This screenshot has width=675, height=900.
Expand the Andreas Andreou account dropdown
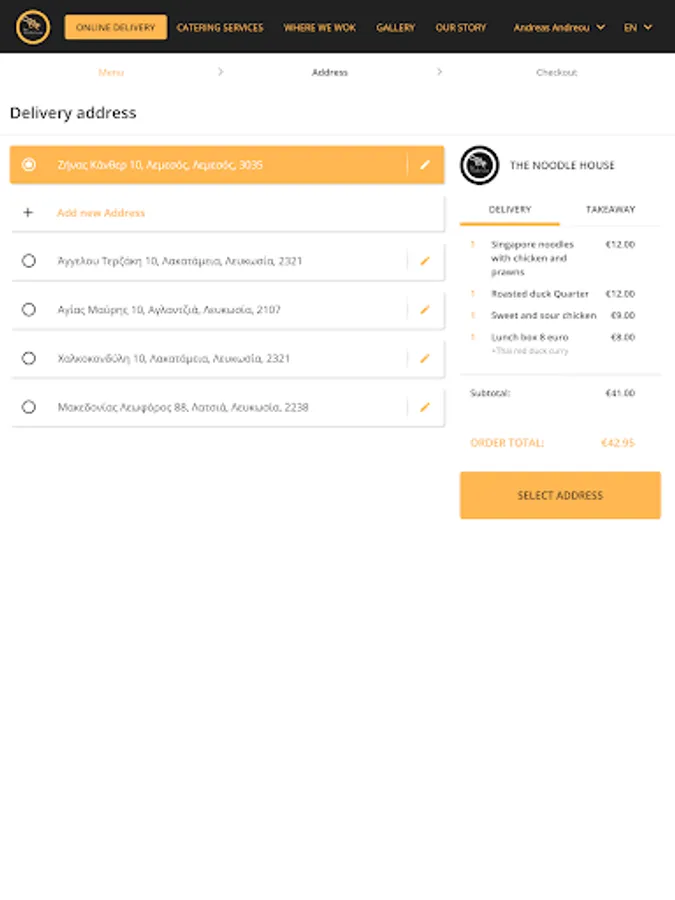click(559, 28)
